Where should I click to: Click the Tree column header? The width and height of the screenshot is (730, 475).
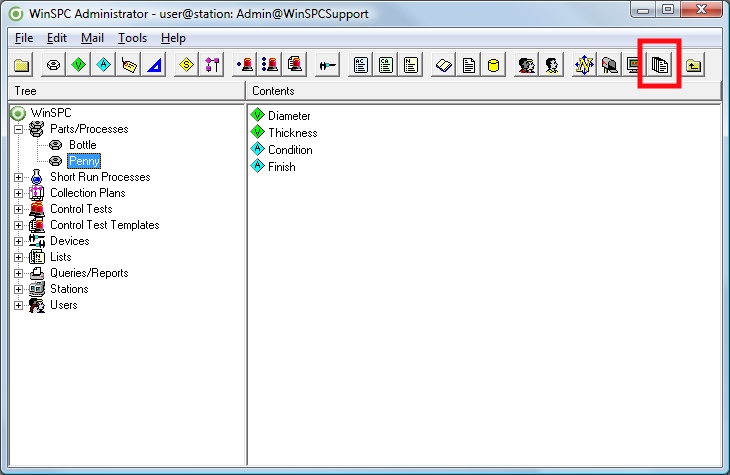(x=126, y=91)
